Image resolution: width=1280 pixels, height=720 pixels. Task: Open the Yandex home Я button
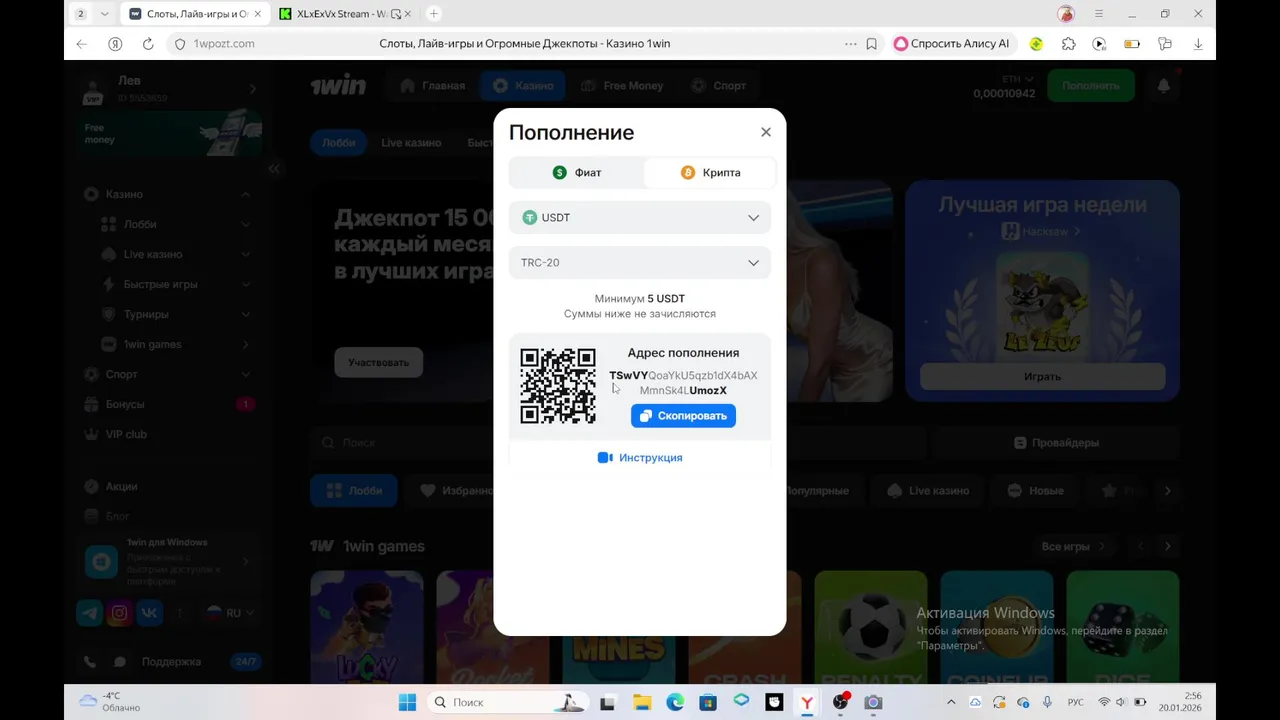click(x=115, y=44)
